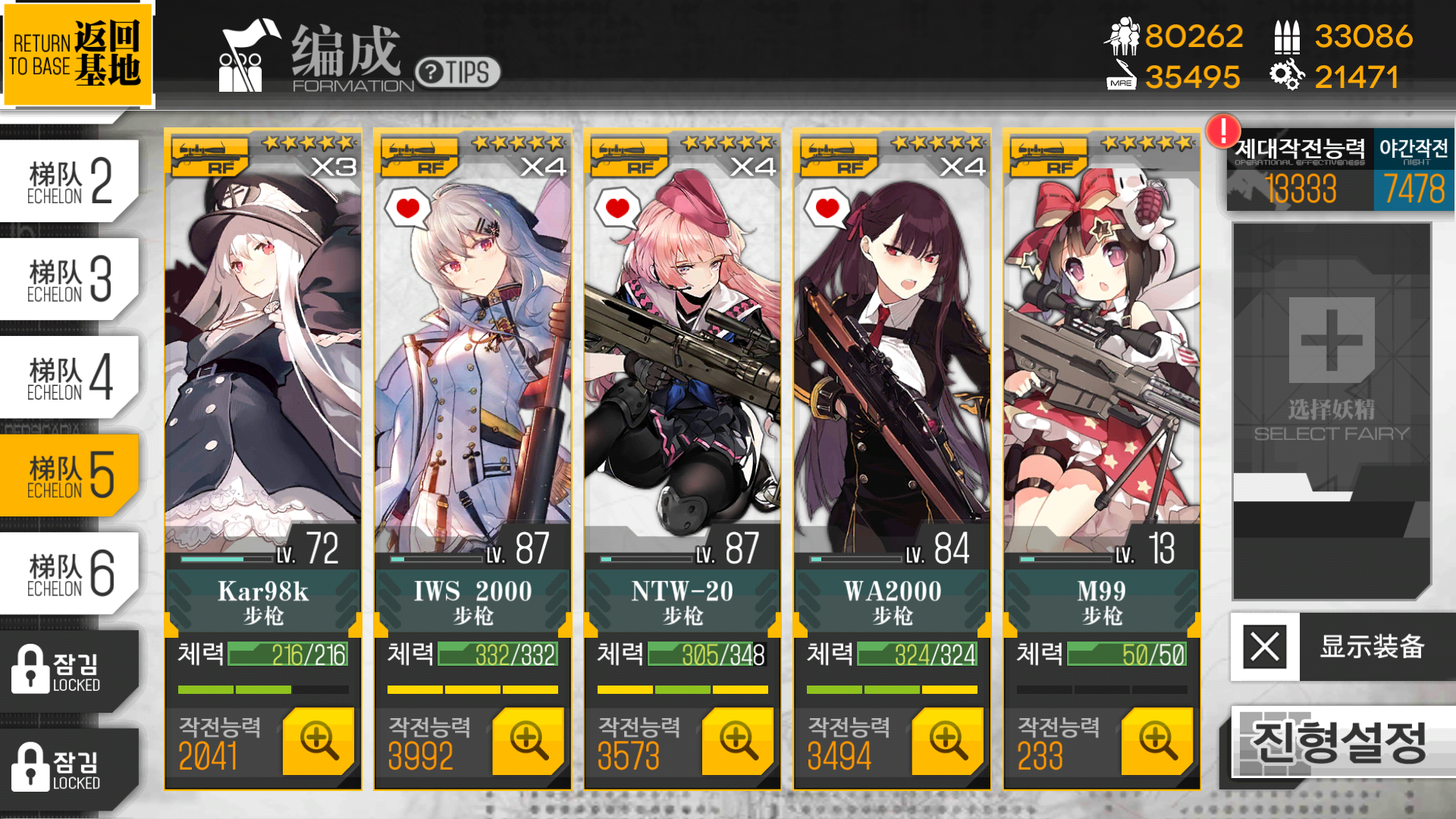Open the TIPS help icon
This screenshot has width=1456, height=819.
tap(458, 73)
